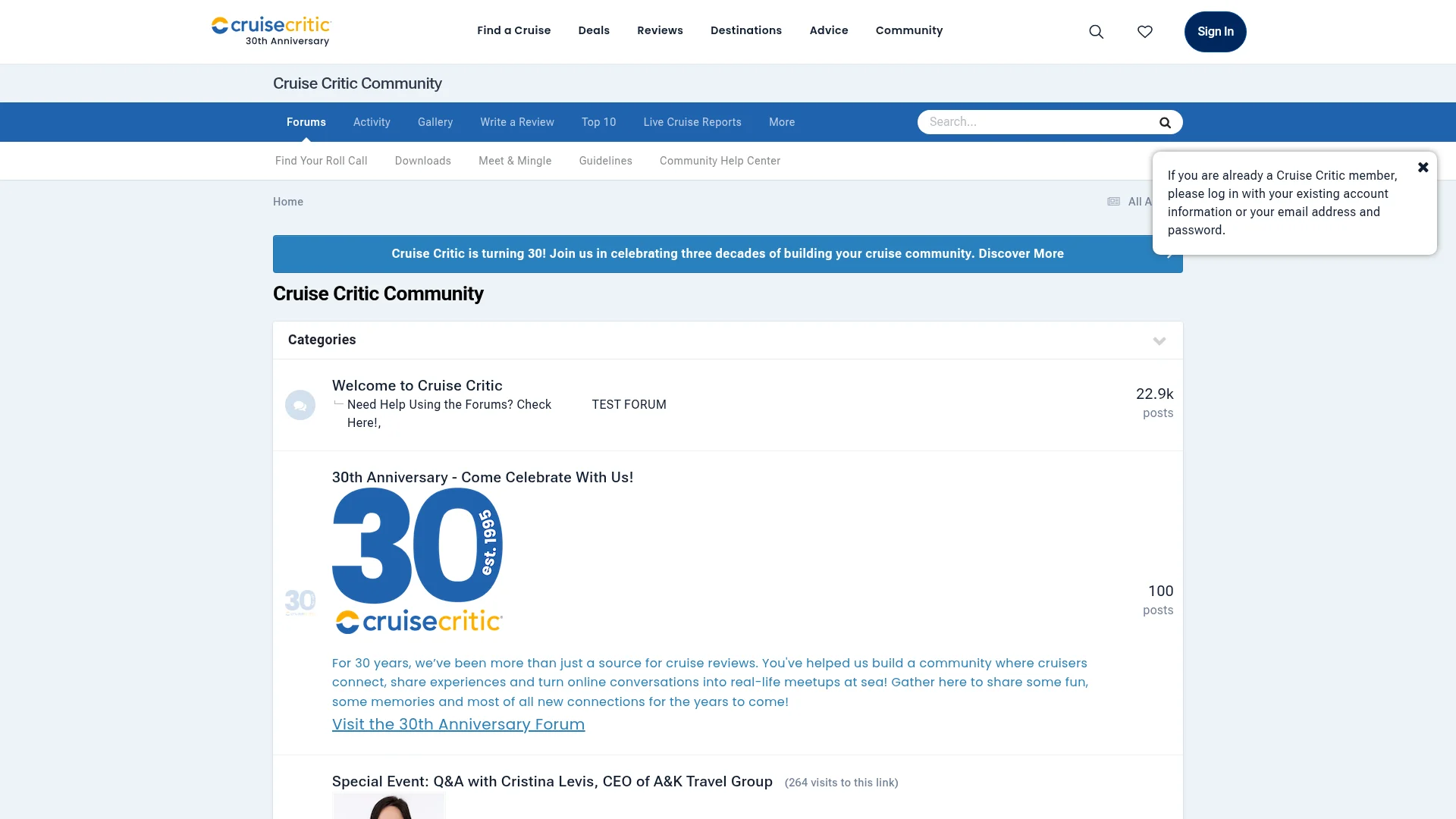Click the 264 visits to this link text
This screenshot has height=819, width=1456.
(x=842, y=783)
